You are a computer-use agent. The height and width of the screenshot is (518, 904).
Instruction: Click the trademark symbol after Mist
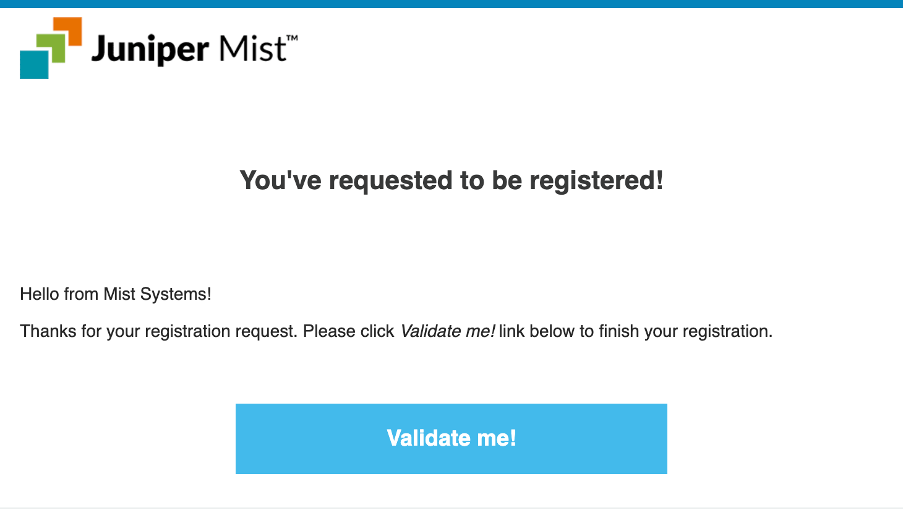coord(292,38)
